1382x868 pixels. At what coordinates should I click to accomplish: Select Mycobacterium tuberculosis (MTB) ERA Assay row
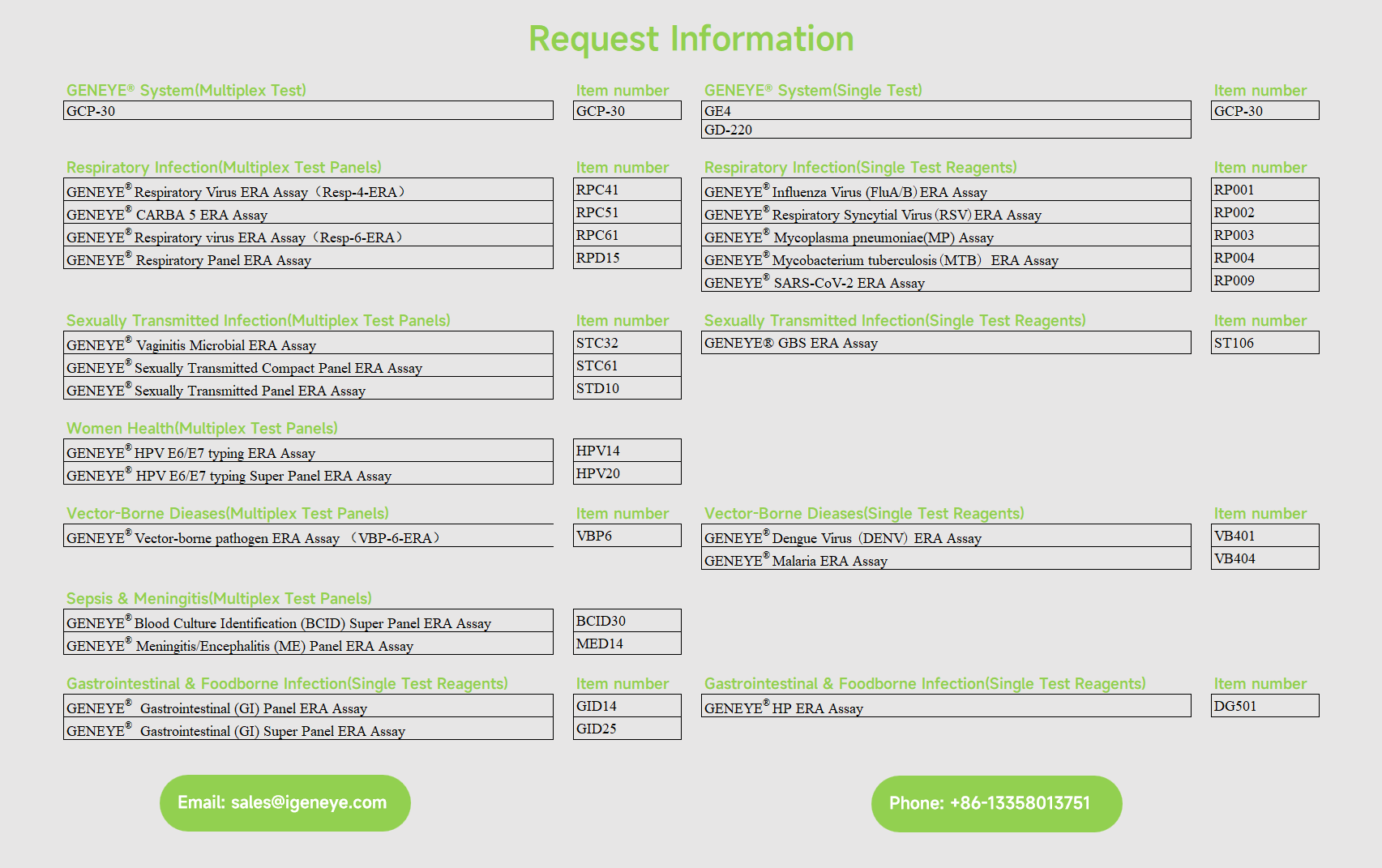pyautogui.click(x=946, y=258)
